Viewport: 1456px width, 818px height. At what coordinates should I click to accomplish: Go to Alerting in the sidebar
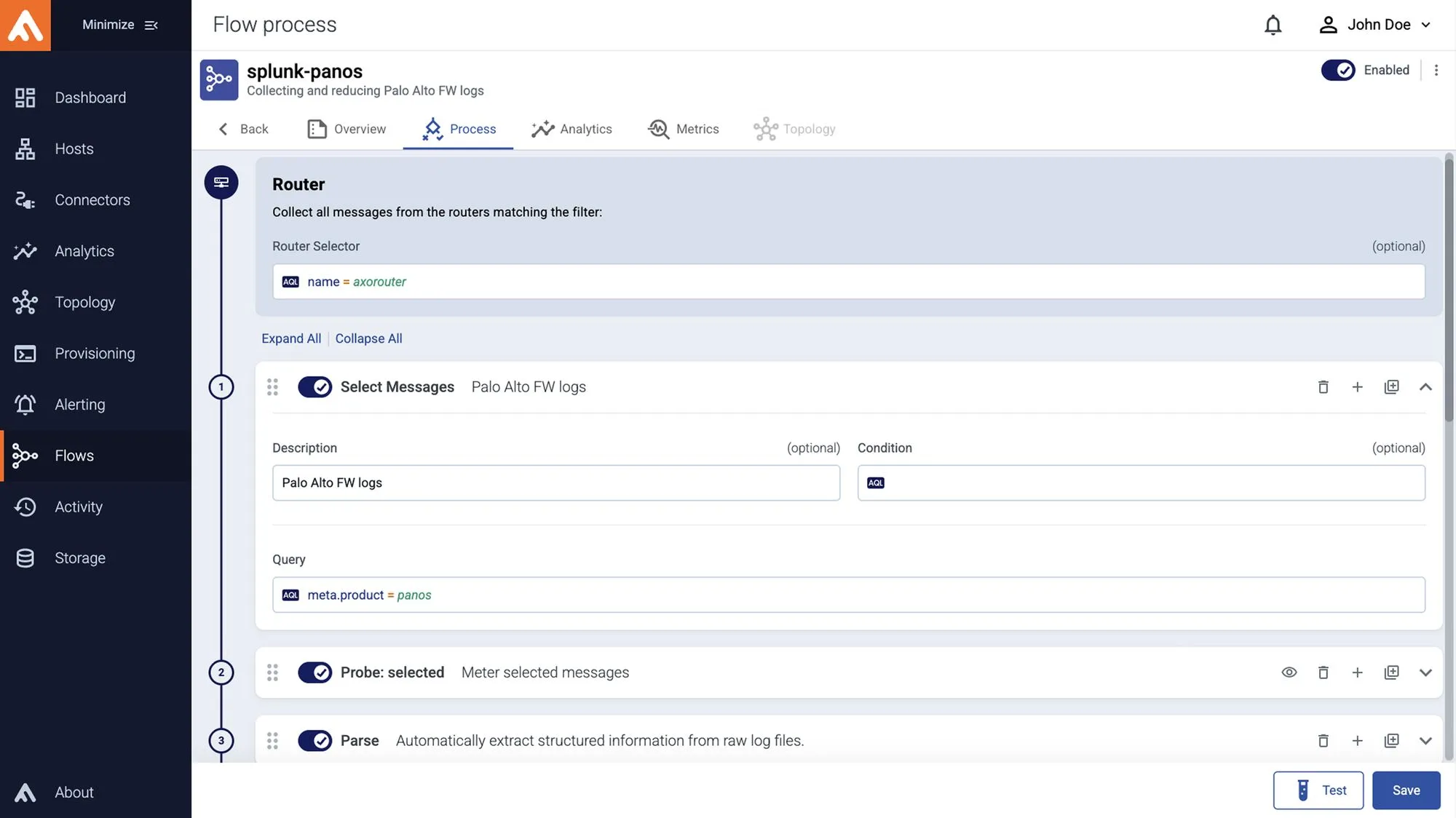79,405
